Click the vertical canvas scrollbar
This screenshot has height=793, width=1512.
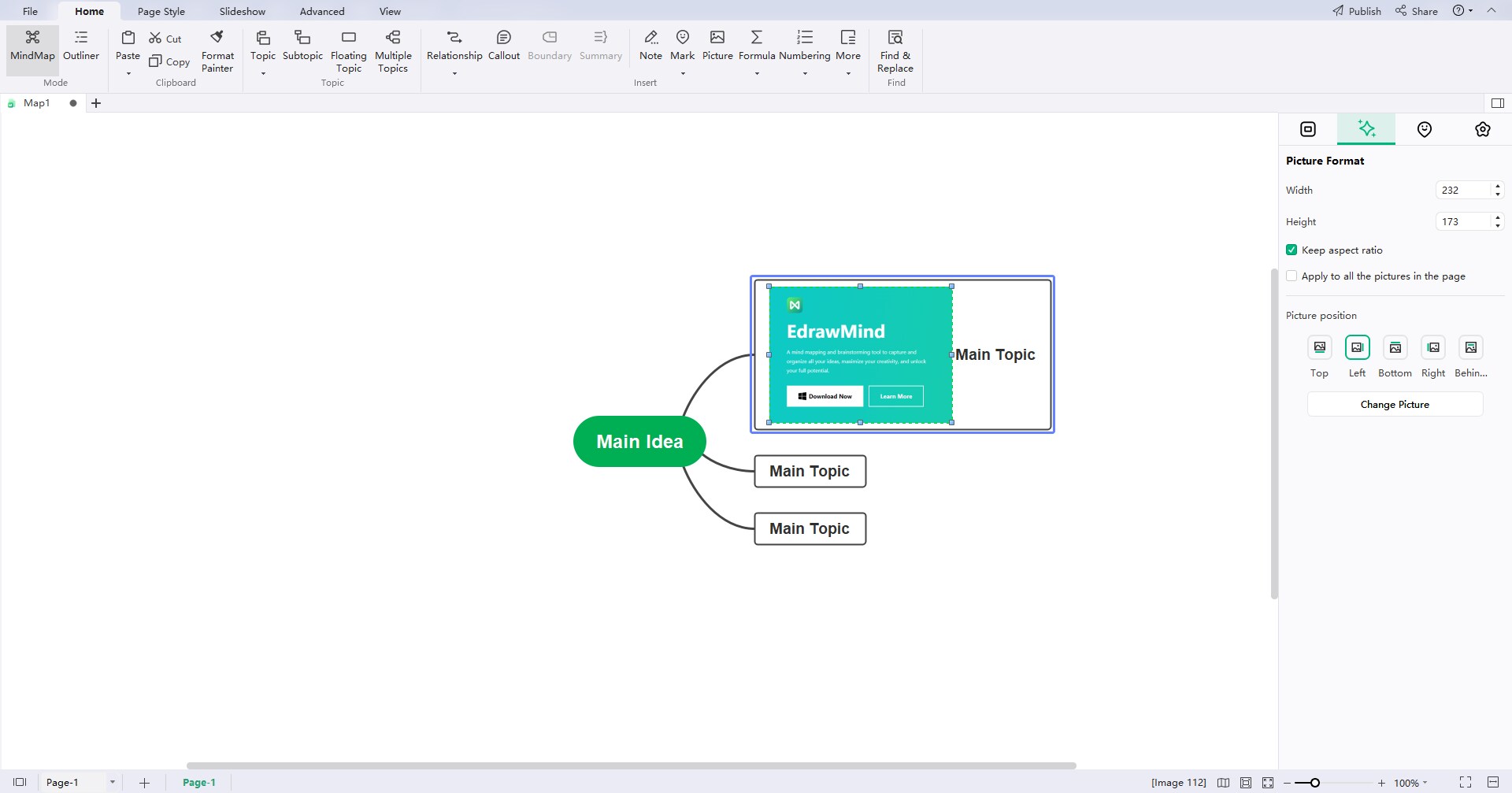[x=1274, y=433]
